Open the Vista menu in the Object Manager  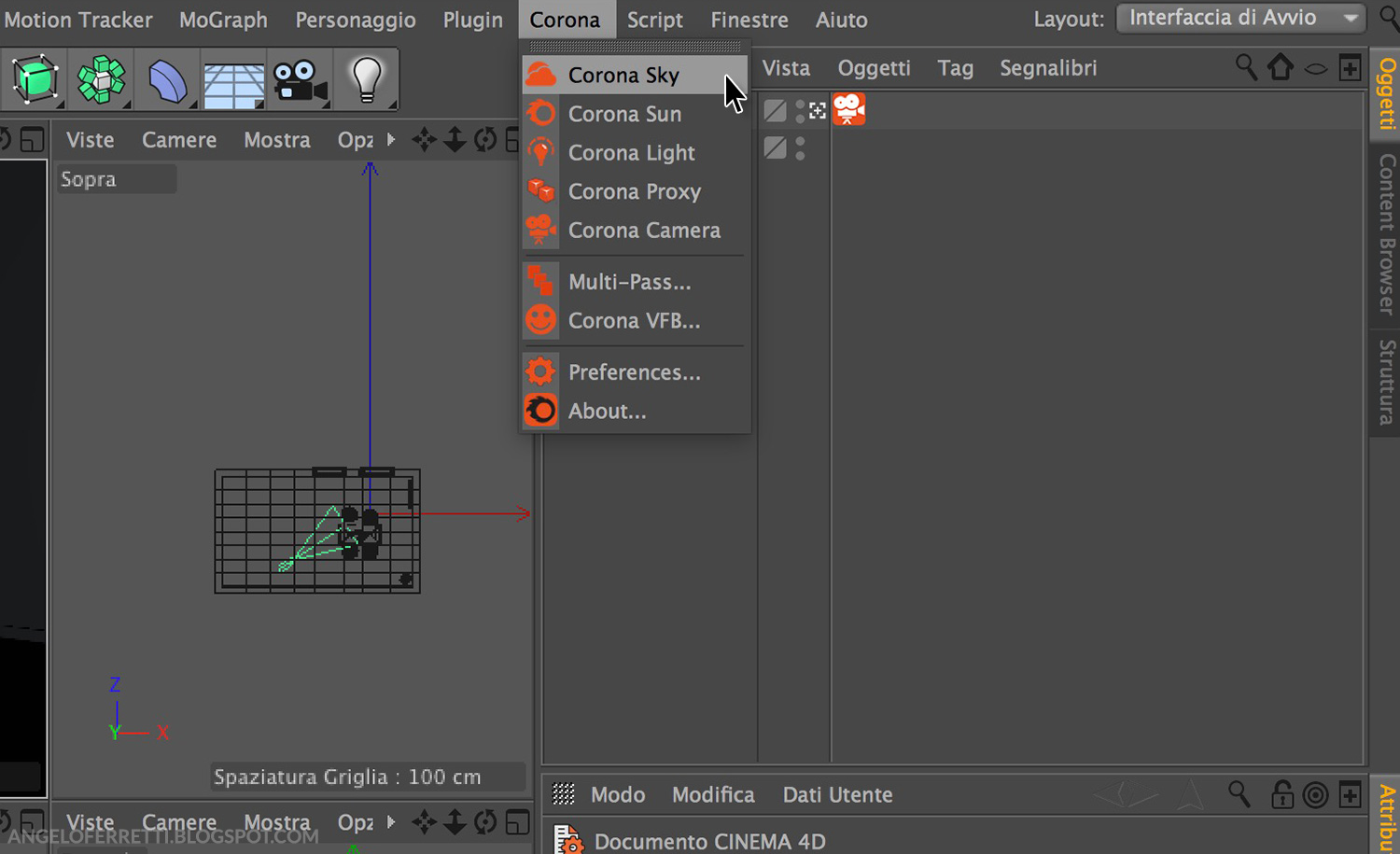pos(786,68)
